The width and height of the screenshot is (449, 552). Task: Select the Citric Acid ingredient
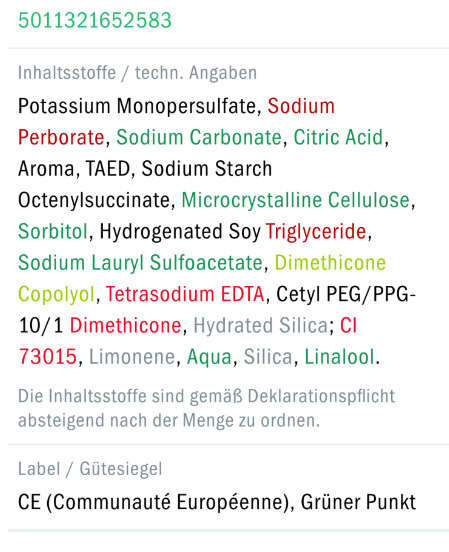pyautogui.click(x=338, y=137)
